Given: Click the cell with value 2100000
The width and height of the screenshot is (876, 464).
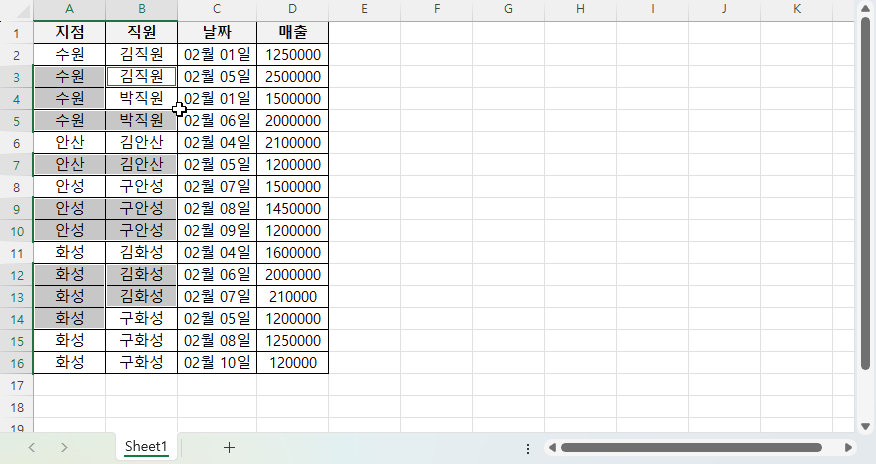Looking at the screenshot, I should [x=293, y=142].
